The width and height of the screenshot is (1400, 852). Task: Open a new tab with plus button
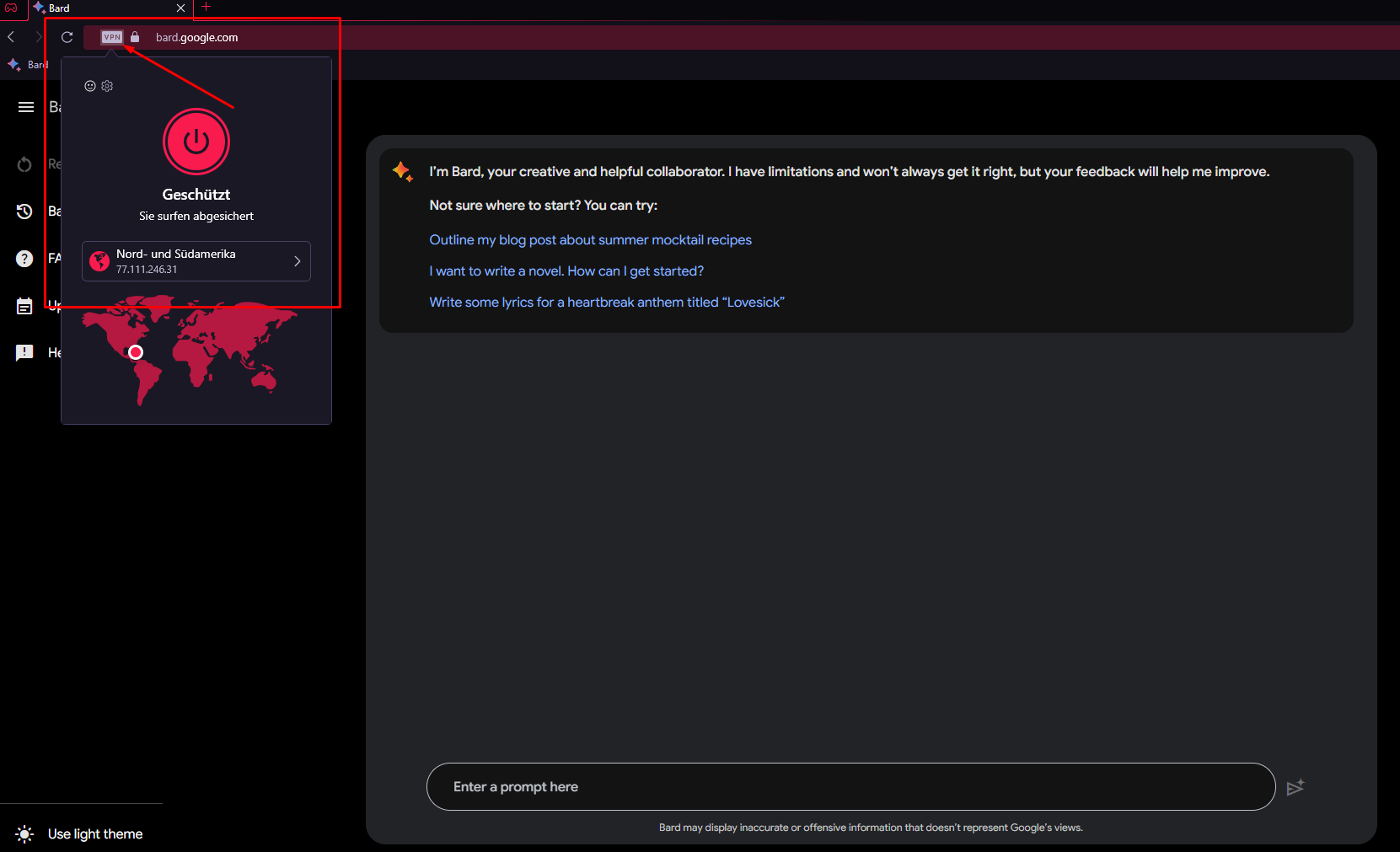pyautogui.click(x=206, y=8)
